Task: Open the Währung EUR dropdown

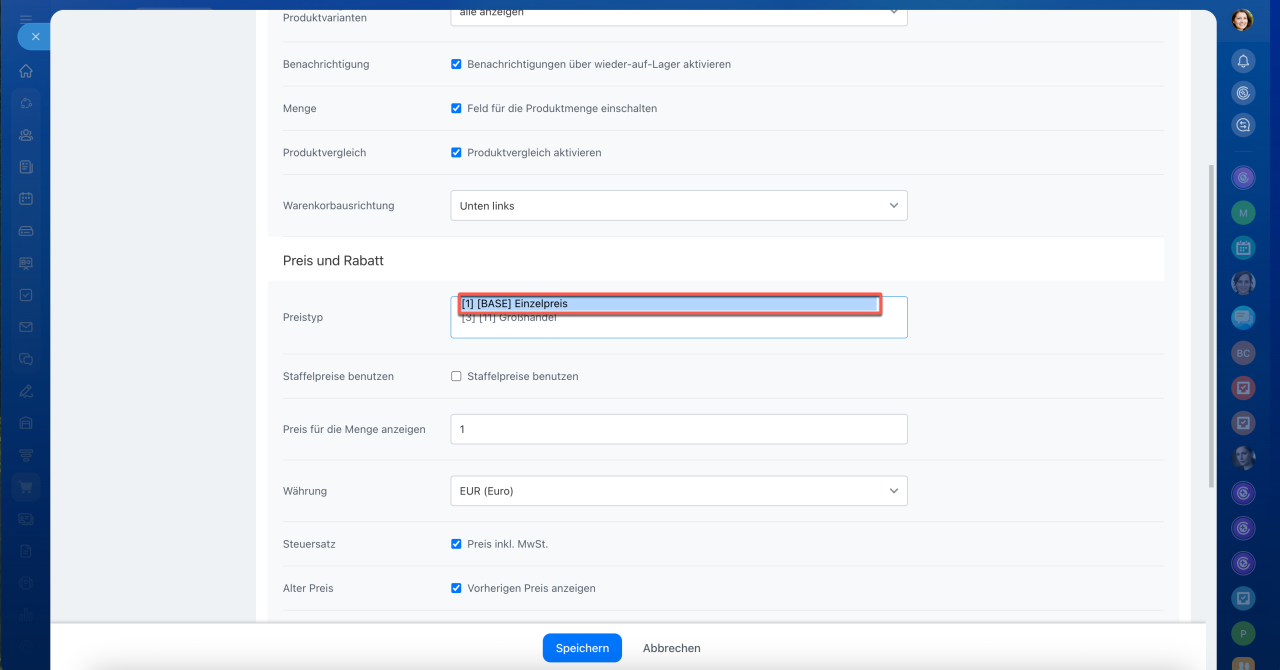Action: tap(678, 491)
